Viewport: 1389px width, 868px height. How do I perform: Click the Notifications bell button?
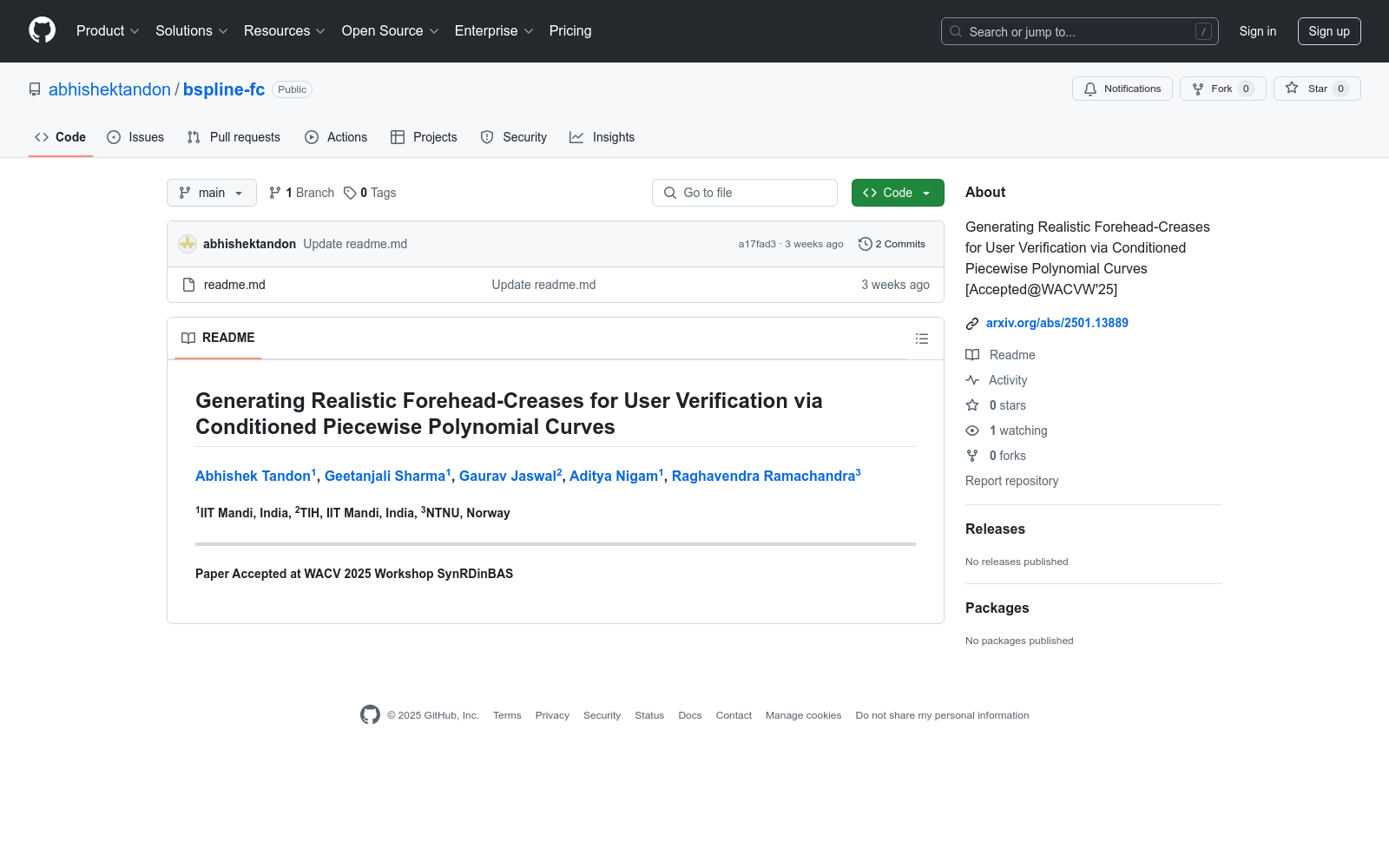click(1122, 89)
